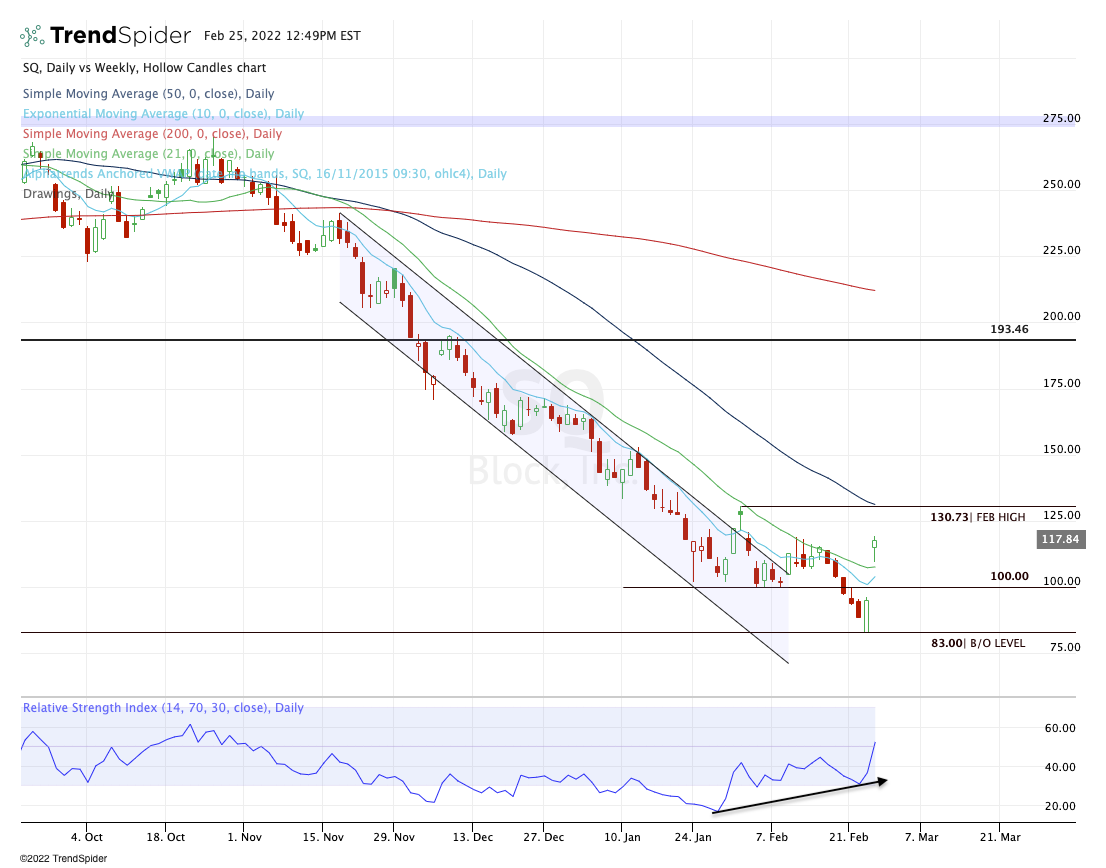Click the '7. Mar' date axis label
The width and height of the screenshot is (1106, 868).
tap(922, 838)
